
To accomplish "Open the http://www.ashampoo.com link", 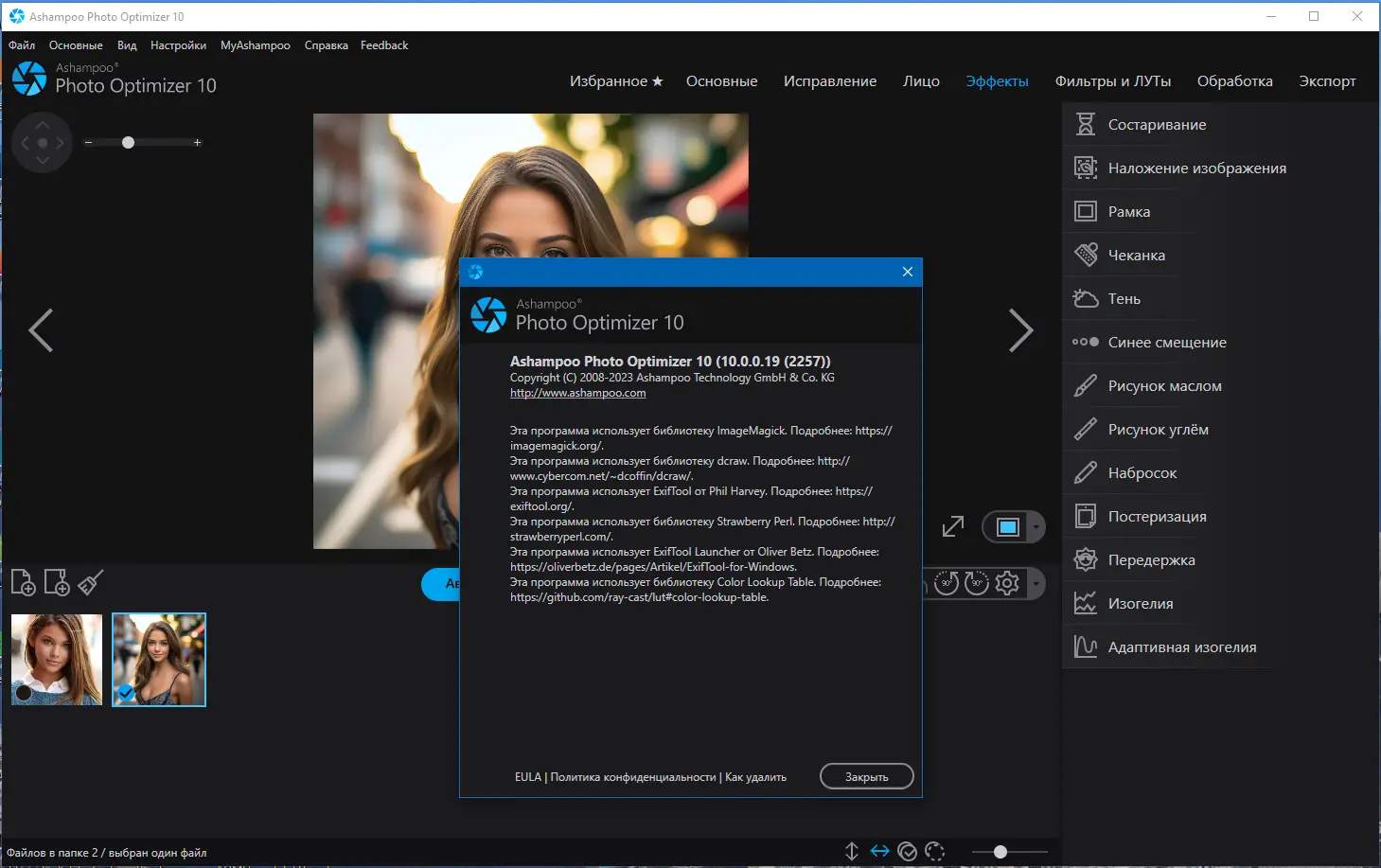I will 577,393.
